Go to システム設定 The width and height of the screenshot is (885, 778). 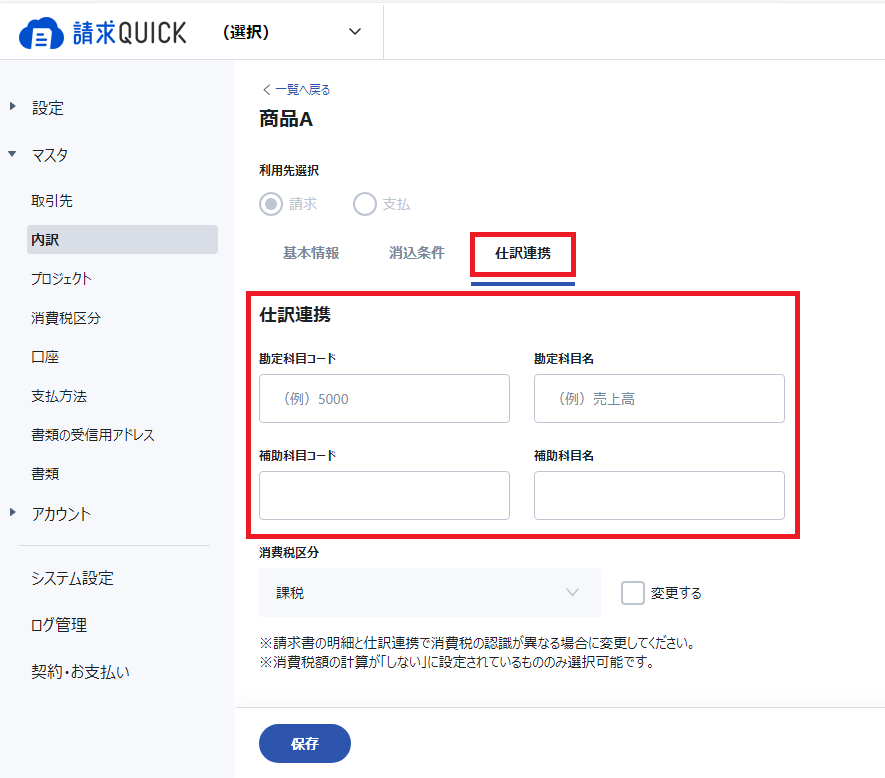click(72, 578)
